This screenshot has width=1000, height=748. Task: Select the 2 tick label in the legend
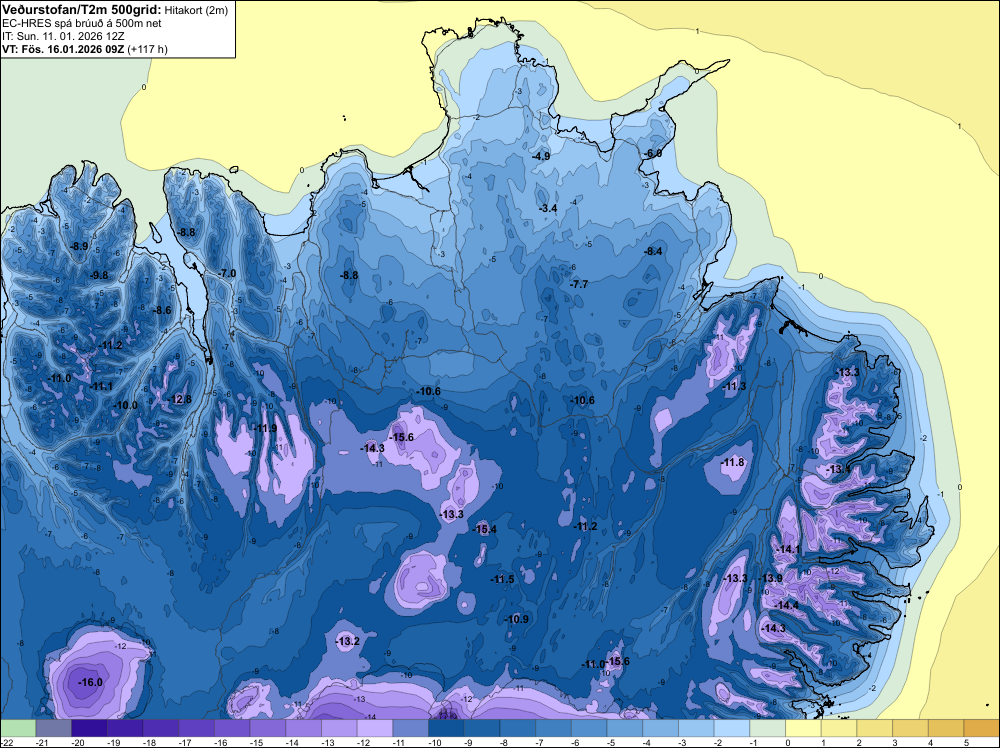(x=860, y=742)
